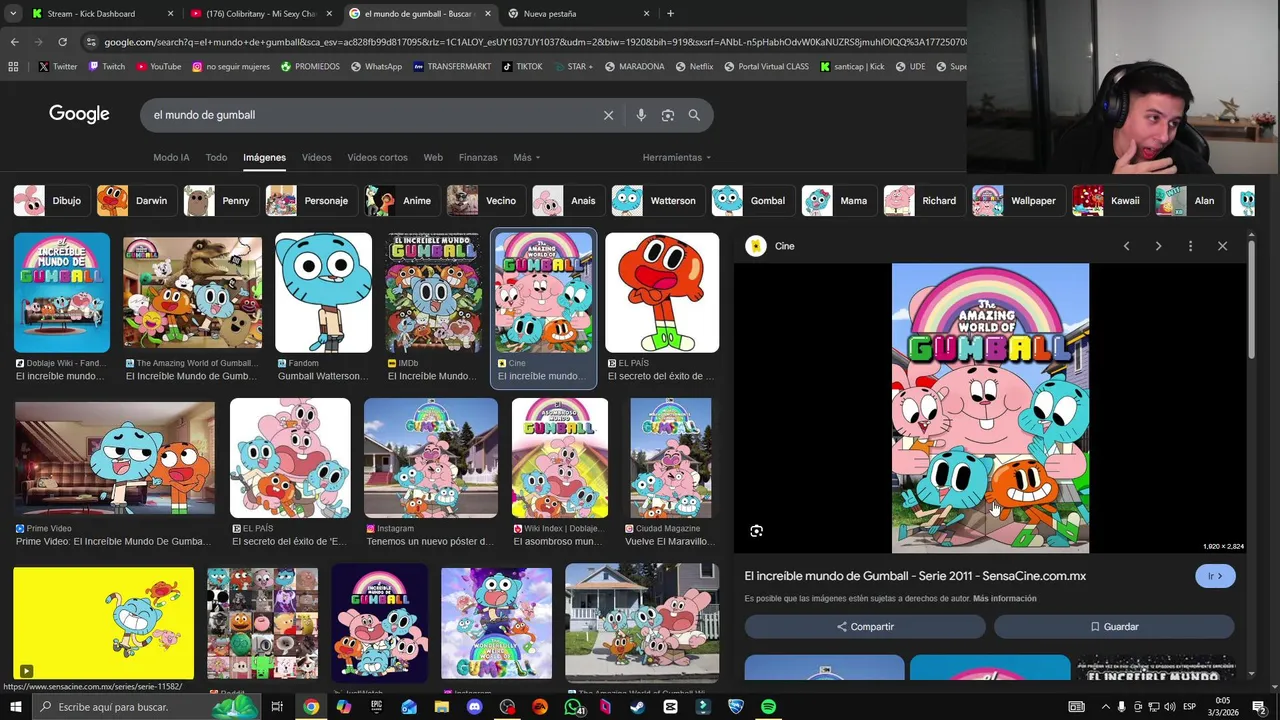Open the large Gumball poster preview image

990,408
